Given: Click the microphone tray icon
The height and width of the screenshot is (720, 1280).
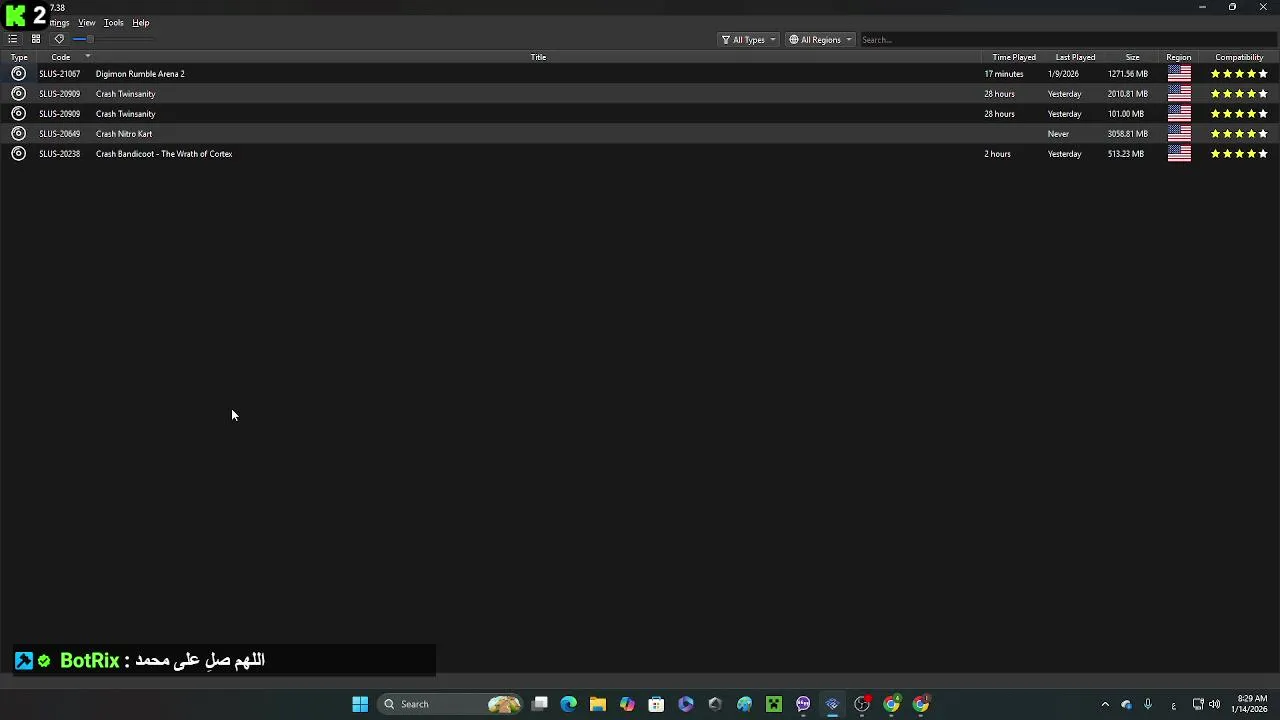Looking at the screenshot, I should 1148,704.
